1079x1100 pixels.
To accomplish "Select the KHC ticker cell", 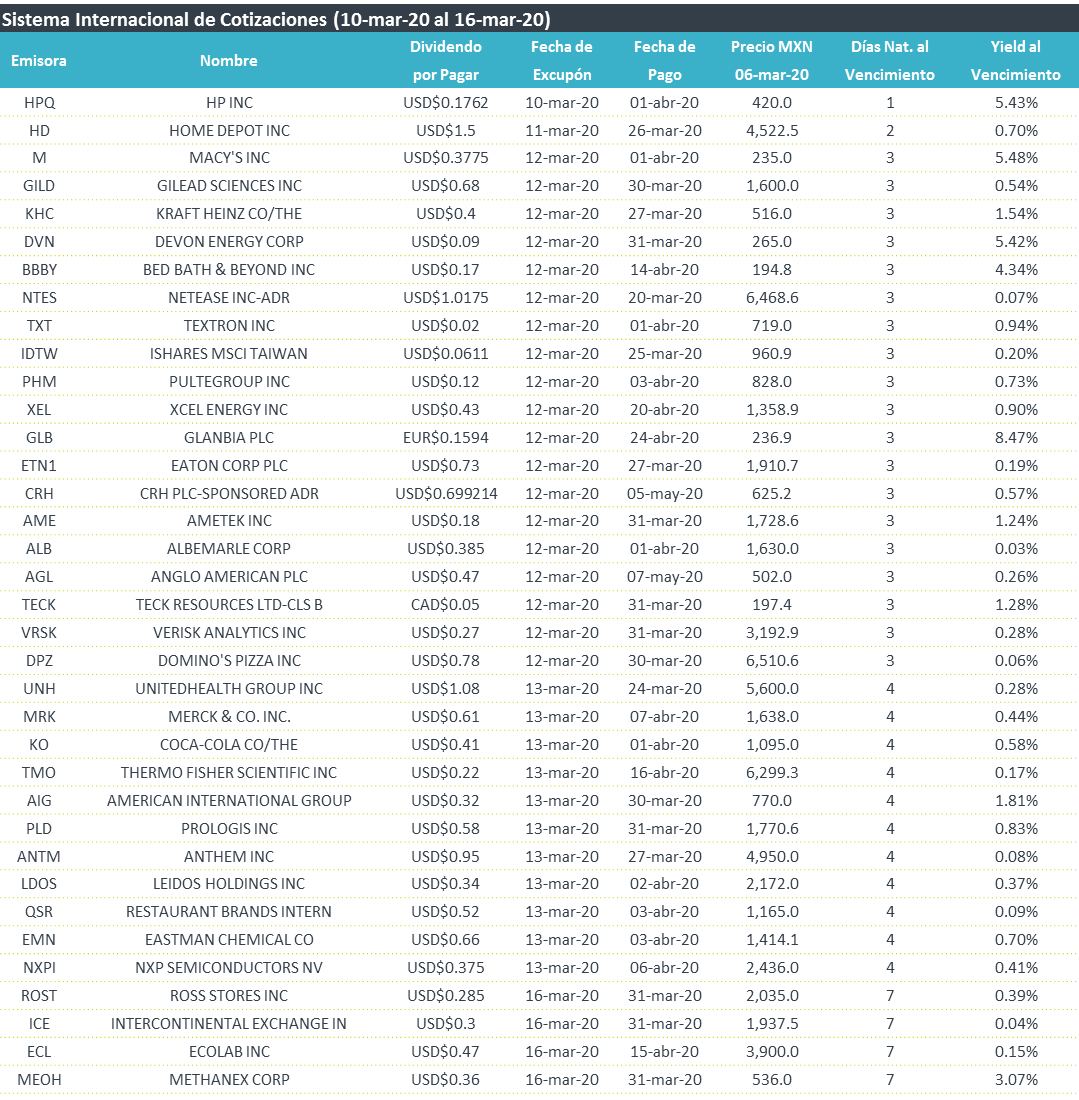I will coord(39,214).
